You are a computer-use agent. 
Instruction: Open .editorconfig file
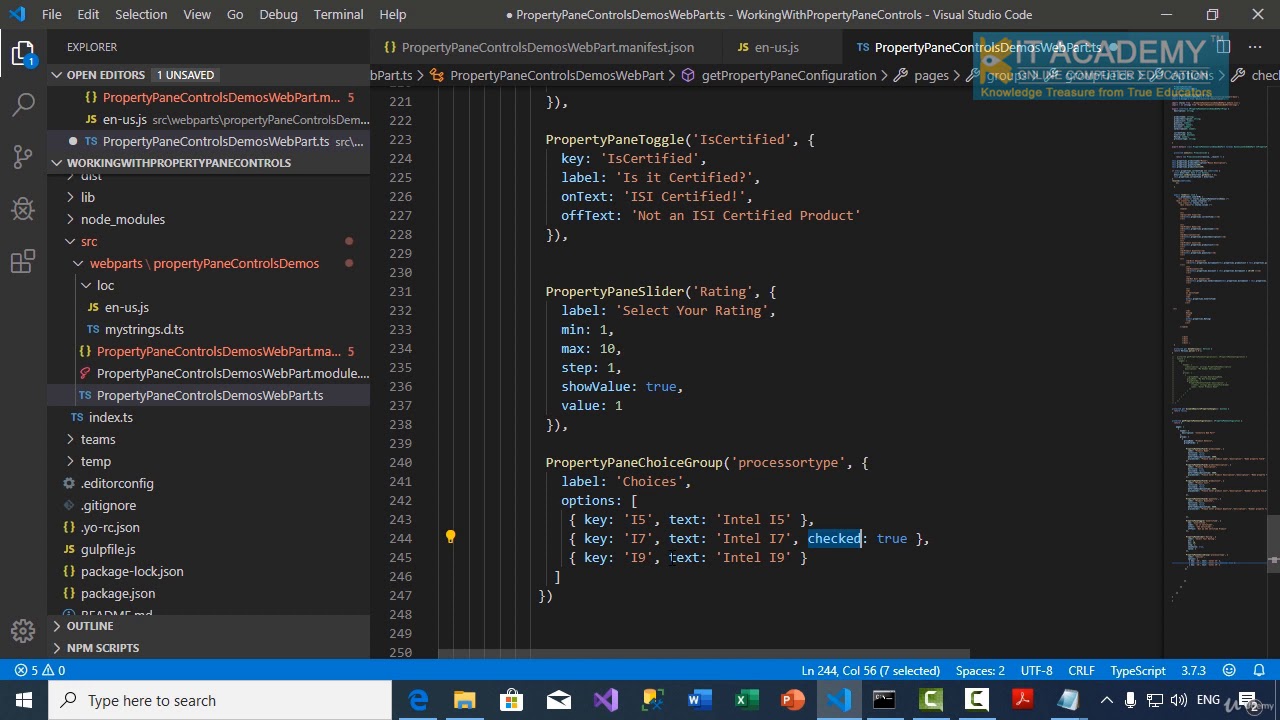[117, 483]
